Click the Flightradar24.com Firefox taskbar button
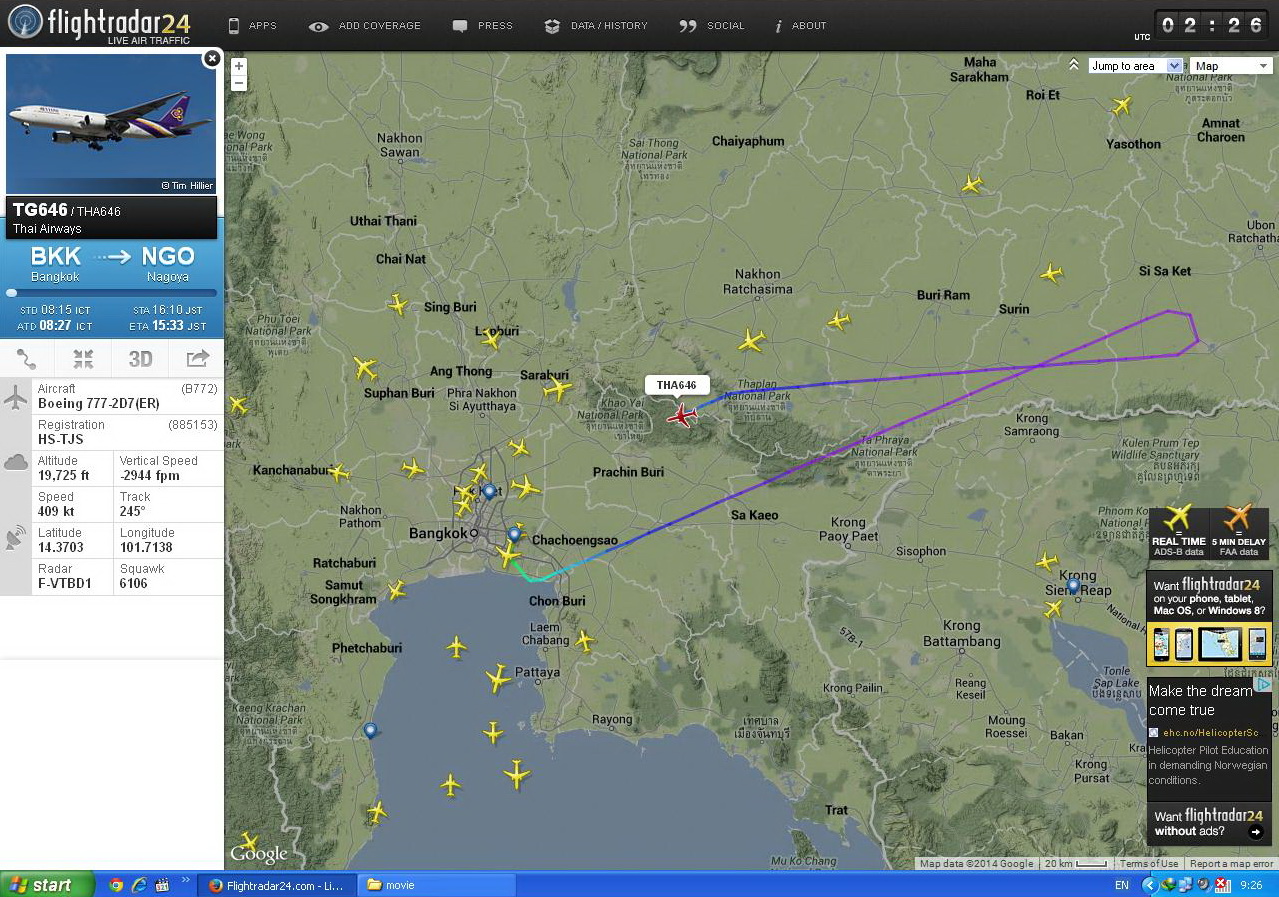Screen dimensions: 1279x897 coord(277,885)
